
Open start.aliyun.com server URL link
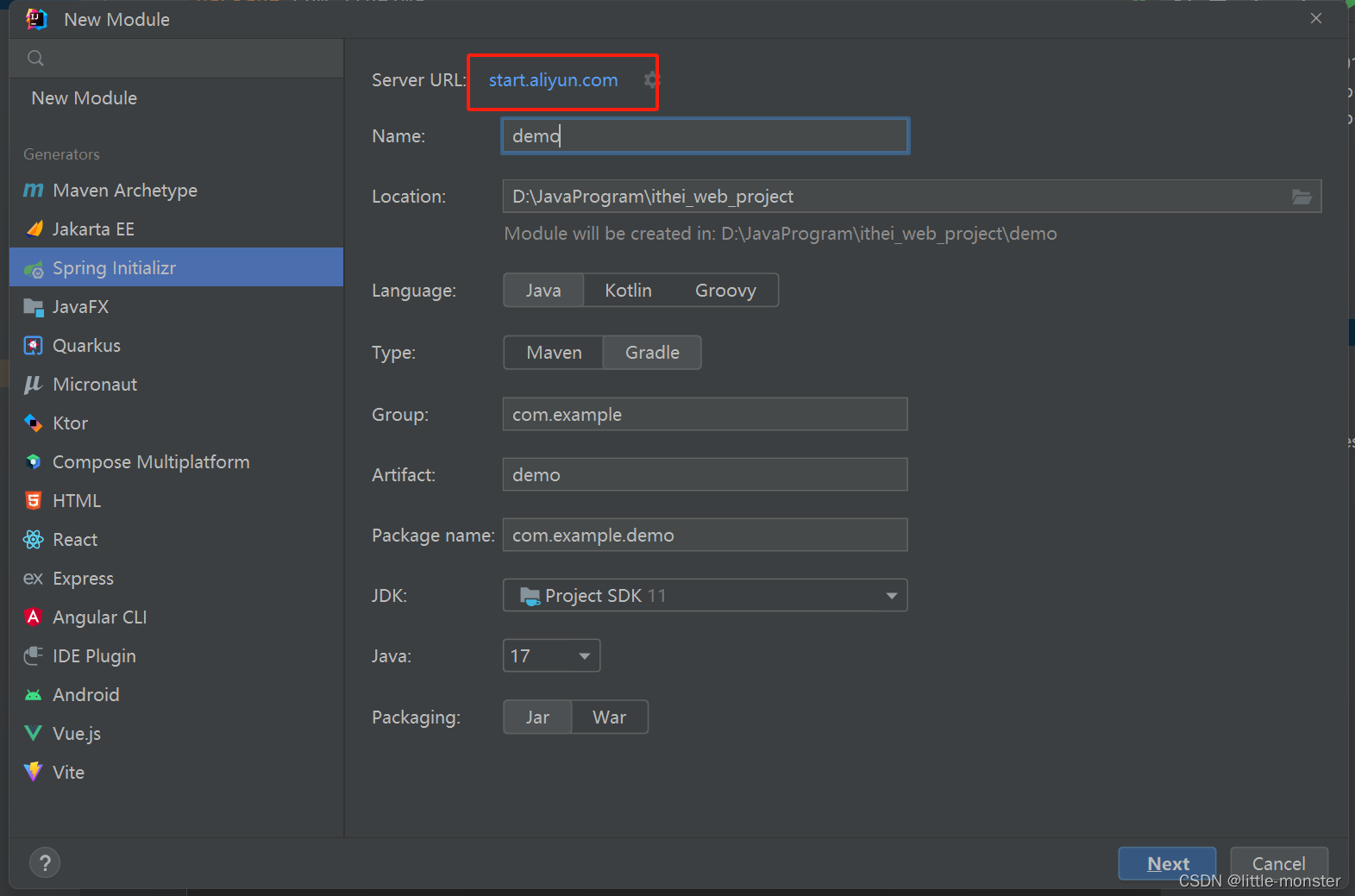(x=553, y=80)
